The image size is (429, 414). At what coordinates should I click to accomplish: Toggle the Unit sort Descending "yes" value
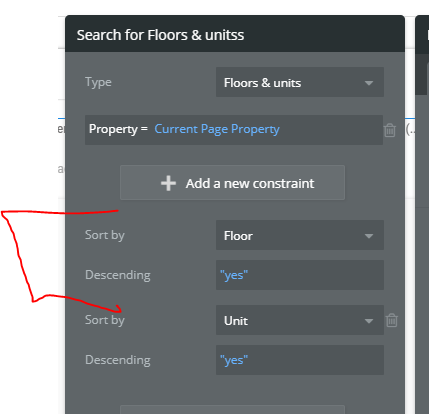coord(300,360)
